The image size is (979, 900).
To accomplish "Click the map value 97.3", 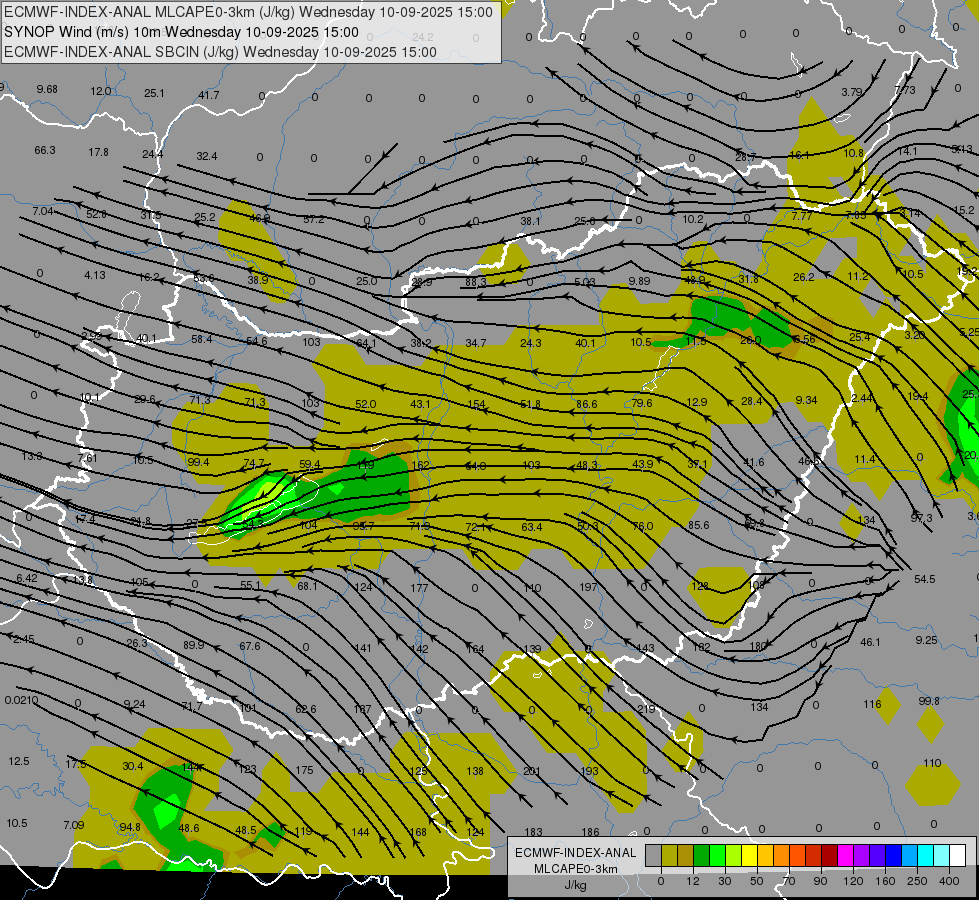I will click(x=922, y=518).
